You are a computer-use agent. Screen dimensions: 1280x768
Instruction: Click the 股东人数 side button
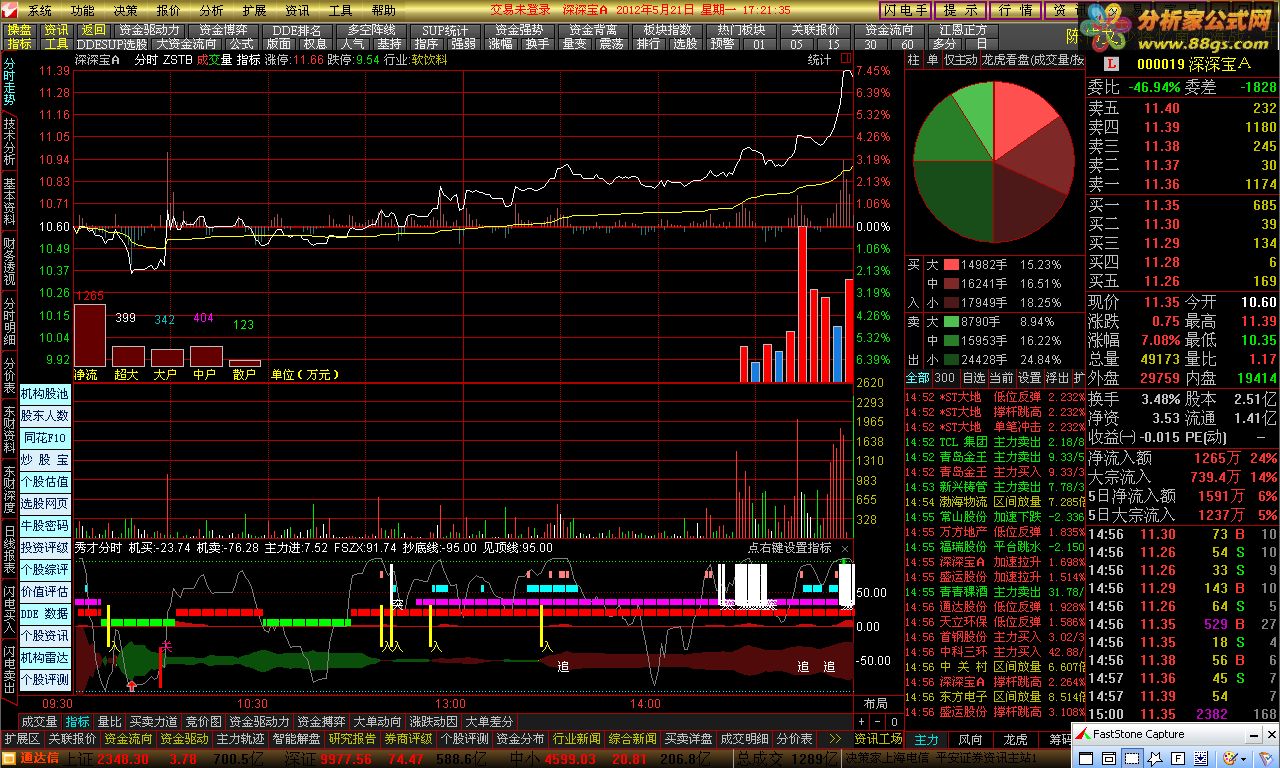click(x=45, y=416)
